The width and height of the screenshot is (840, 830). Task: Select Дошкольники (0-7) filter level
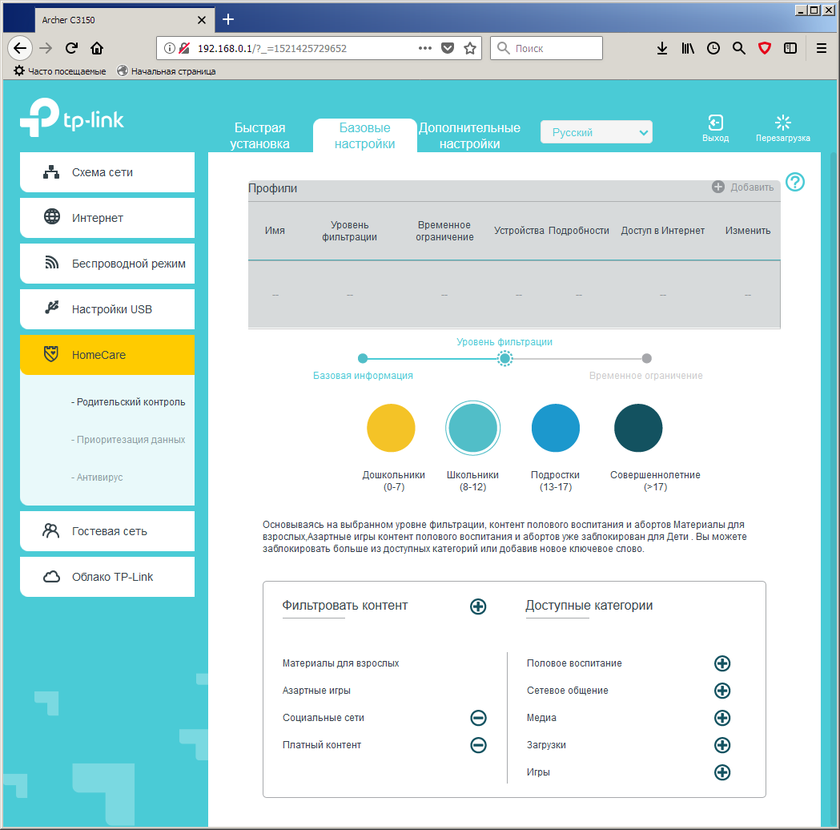391,428
